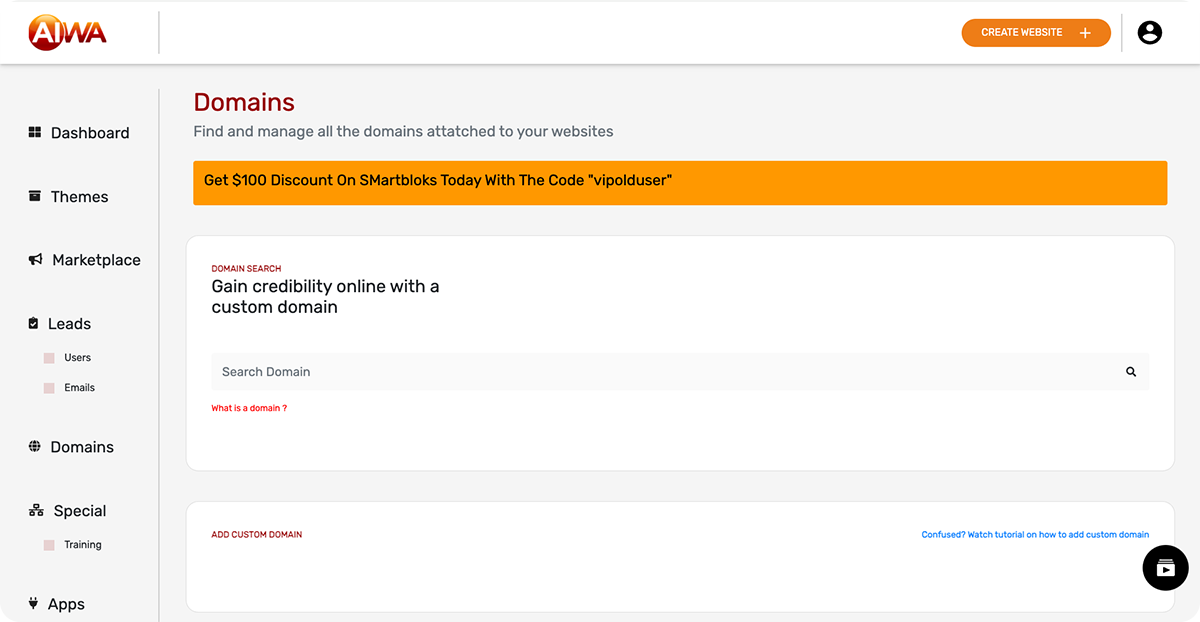1200x622 pixels.
Task: Click the Domains globe icon
Action: click(x=35, y=447)
